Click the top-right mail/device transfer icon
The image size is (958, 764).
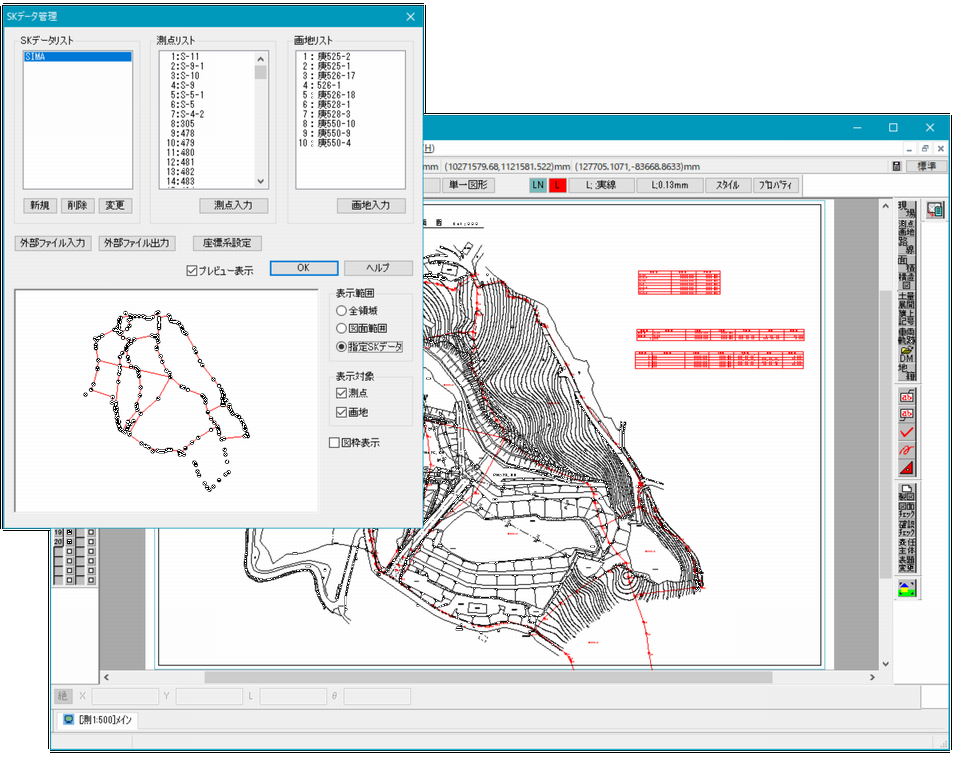pyautogui.click(x=935, y=210)
